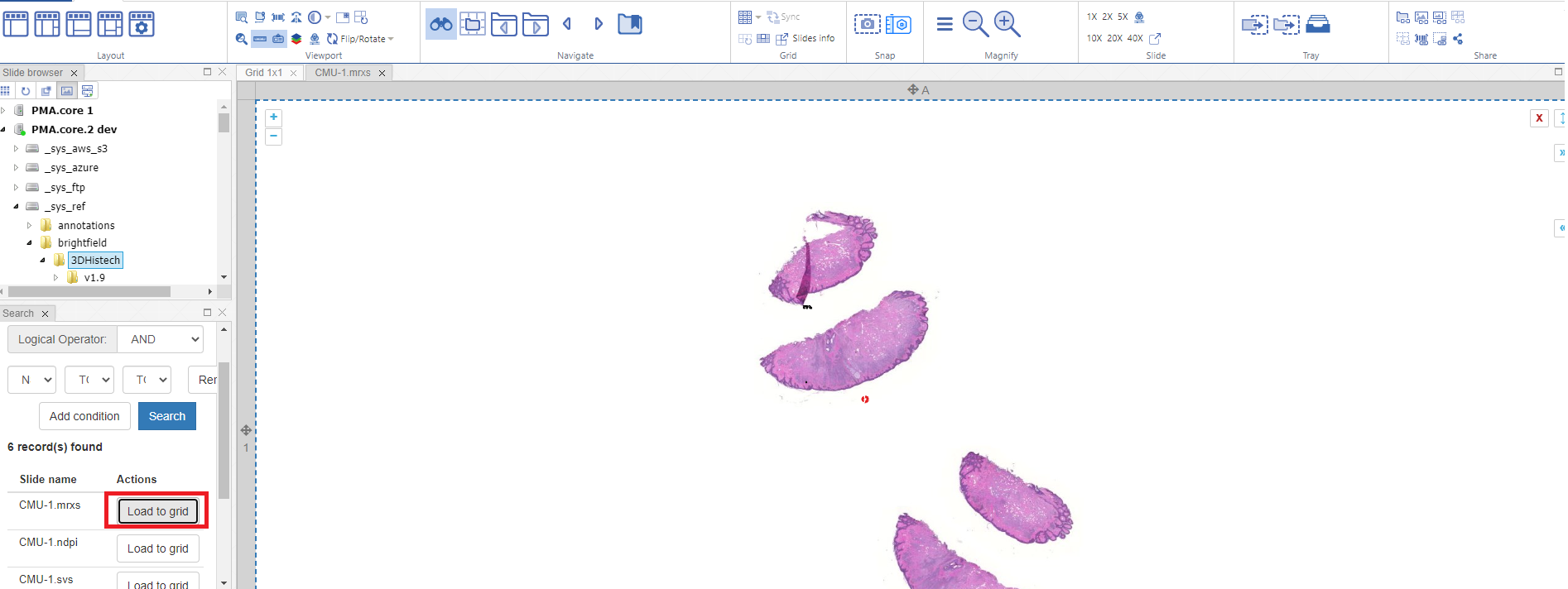Select the CMU-1.mrxs tab

pyautogui.click(x=342, y=73)
